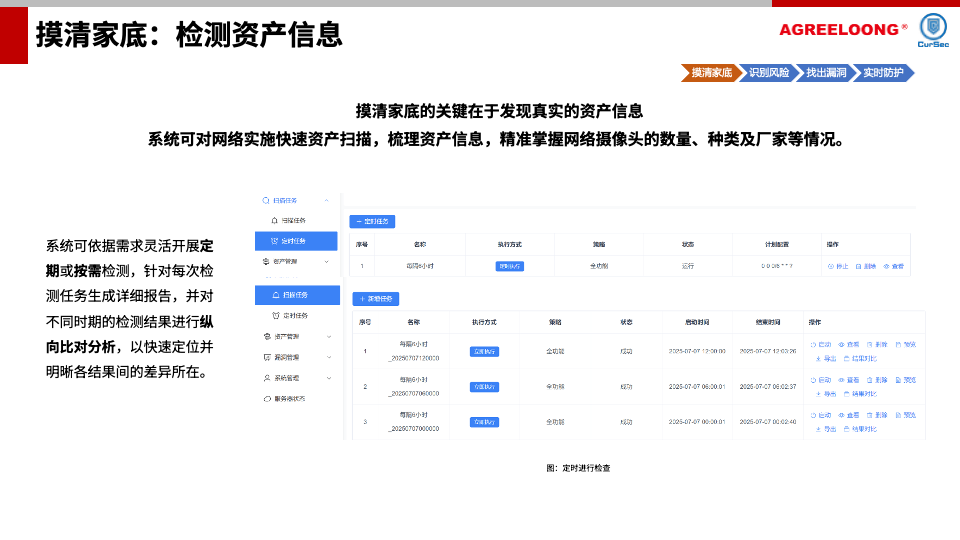Click the blue 定时任务 add button
The image size is (960, 540).
372,222
